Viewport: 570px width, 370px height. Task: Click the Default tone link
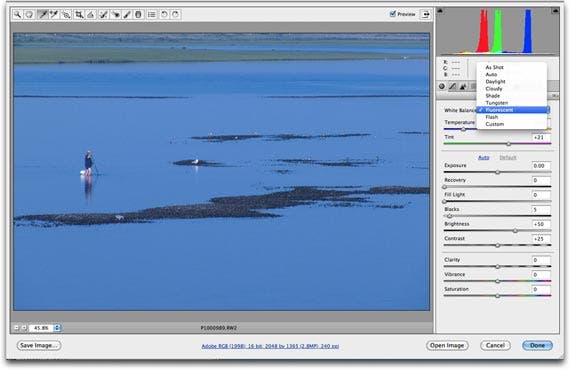pyautogui.click(x=508, y=157)
